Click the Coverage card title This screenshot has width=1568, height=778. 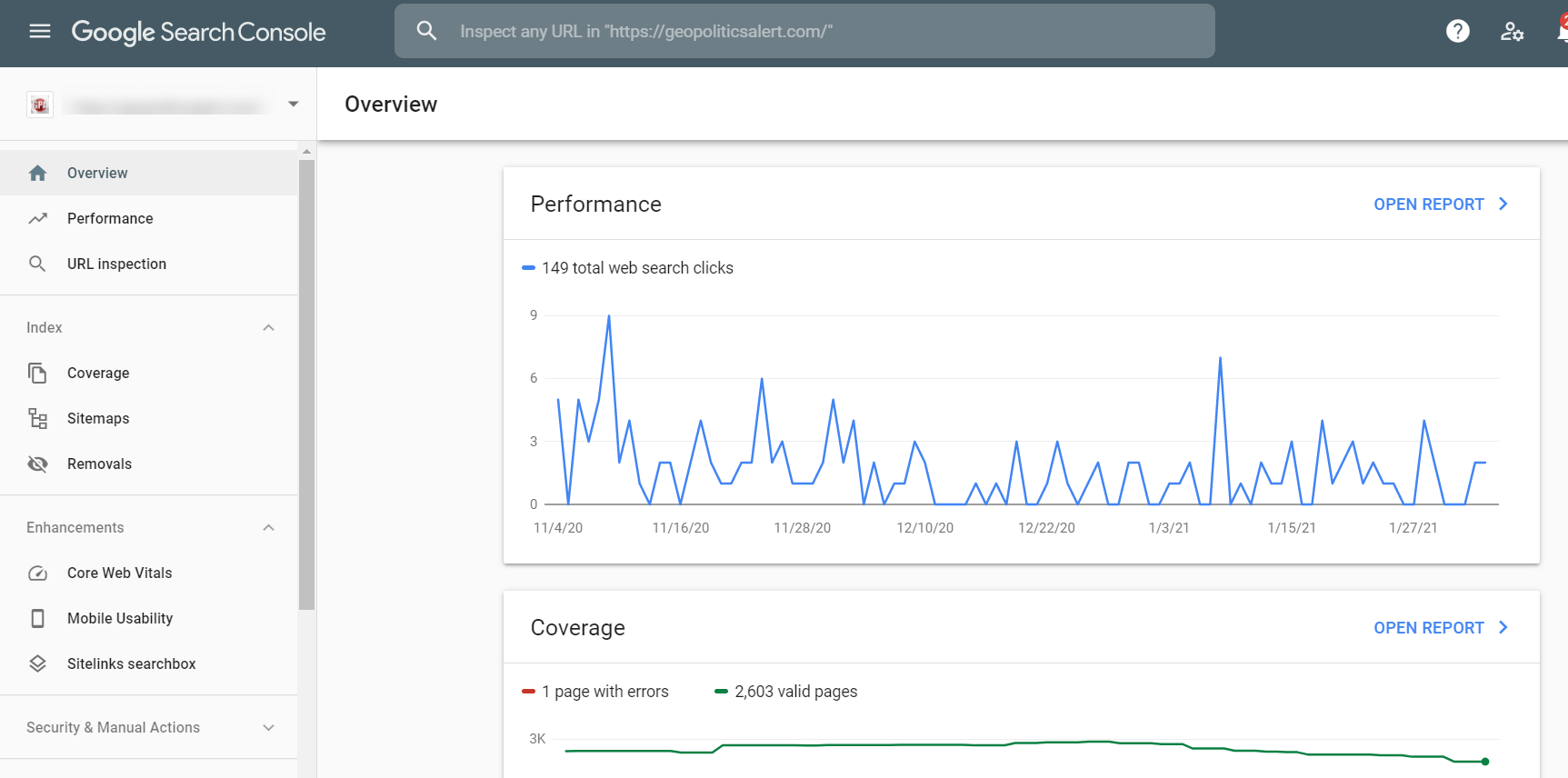[x=577, y=628]
